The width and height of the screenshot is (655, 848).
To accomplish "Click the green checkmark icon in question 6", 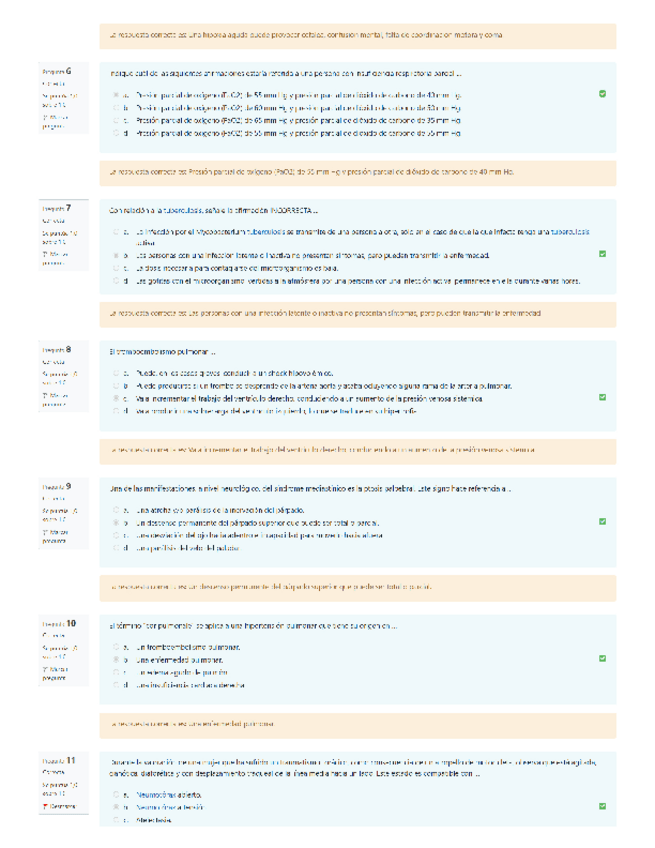I will [602, 94].
